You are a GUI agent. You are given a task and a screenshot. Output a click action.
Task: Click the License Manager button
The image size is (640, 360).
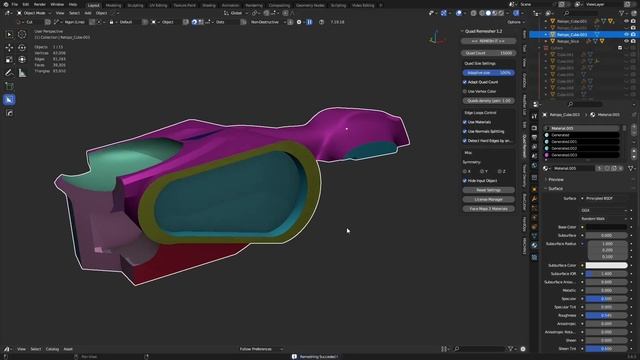pyautogui.click(x=488, y=200)
